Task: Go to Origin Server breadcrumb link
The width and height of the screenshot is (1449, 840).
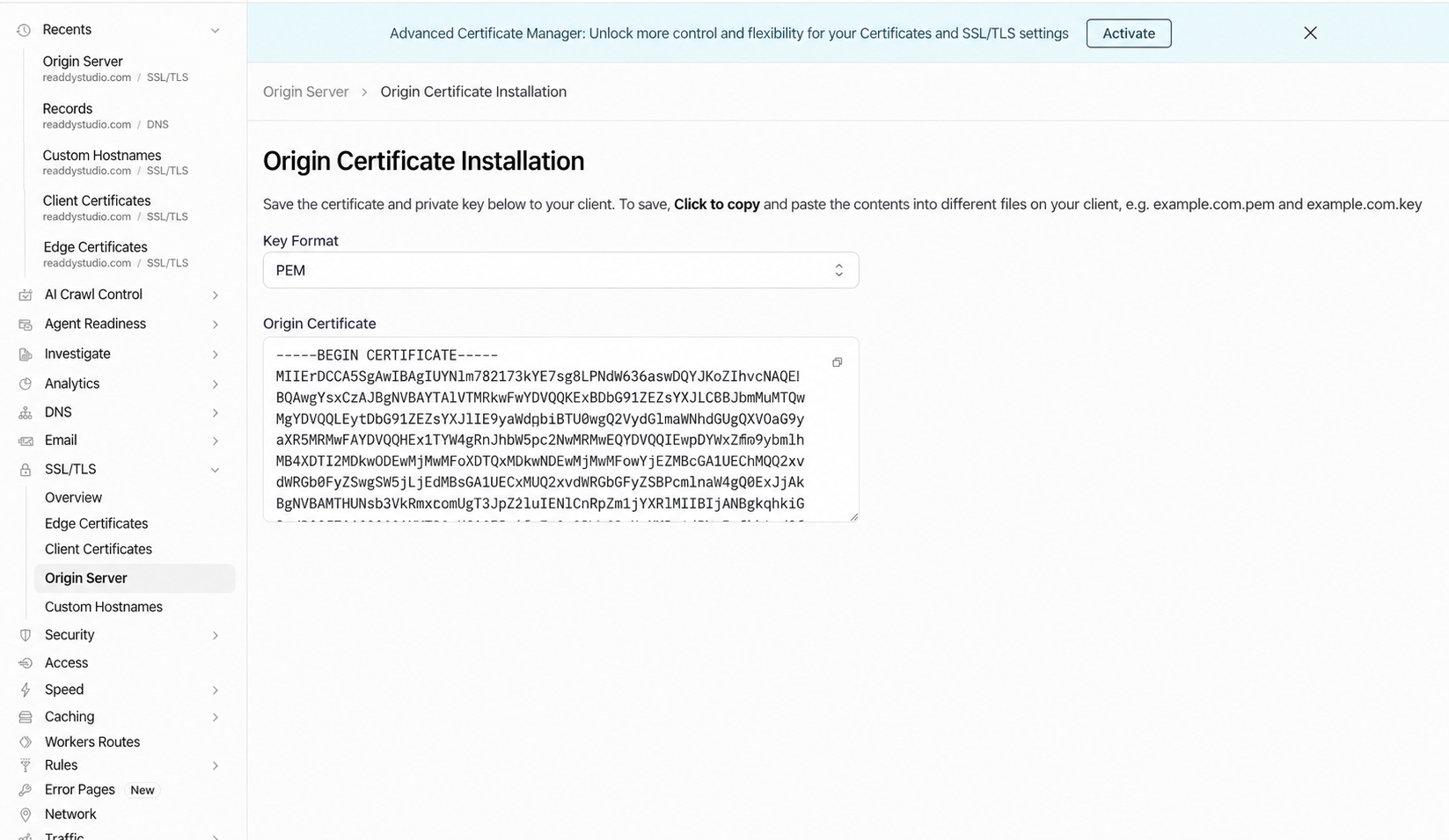Action: 305,91
